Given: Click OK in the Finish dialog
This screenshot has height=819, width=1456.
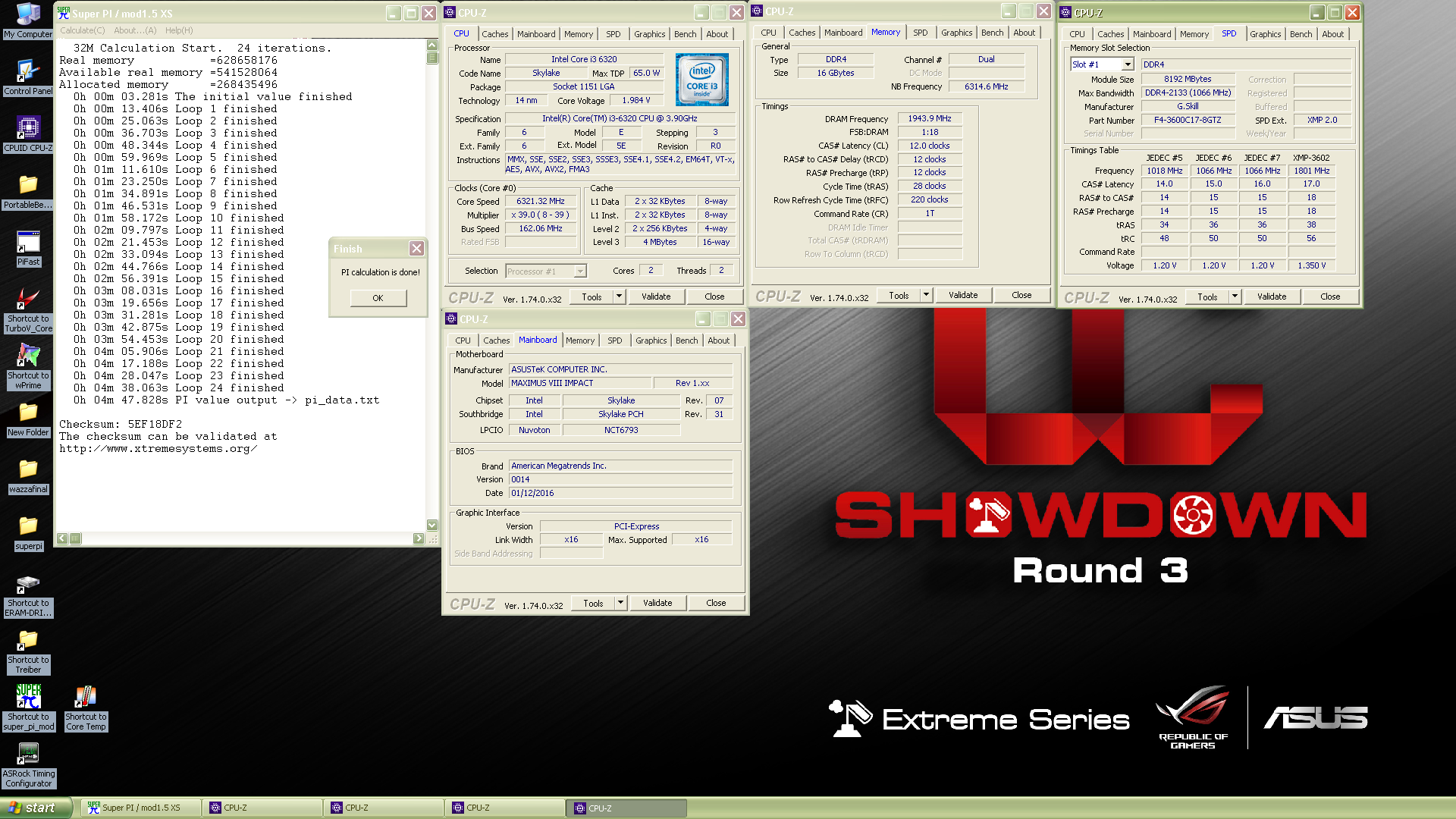Looking at the screenshot, I should [x=378, y=298].
